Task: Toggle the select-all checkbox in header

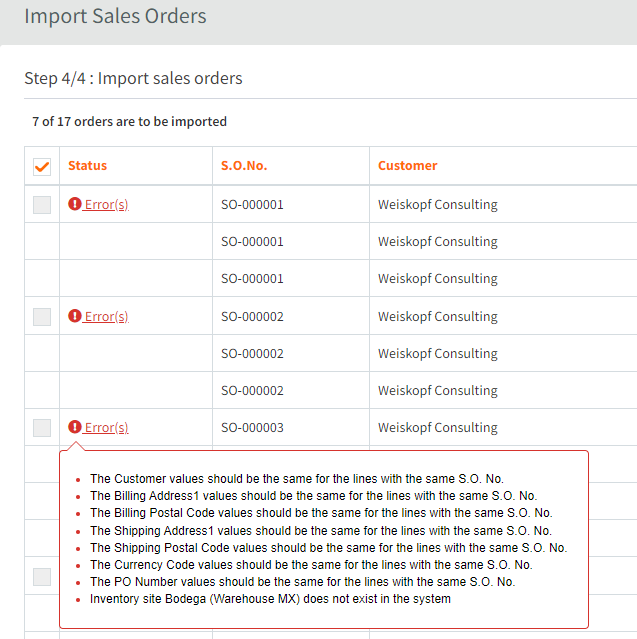Action: tap(42, 167)
